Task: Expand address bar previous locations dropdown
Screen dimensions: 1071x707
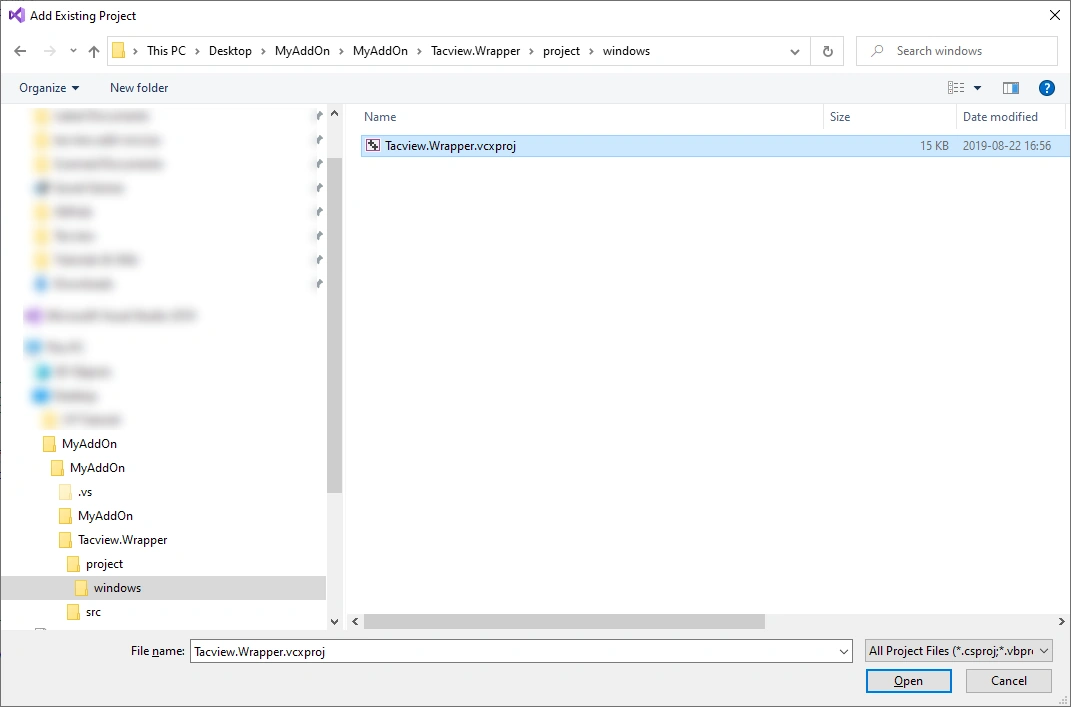Action: [x=794, y=51]
